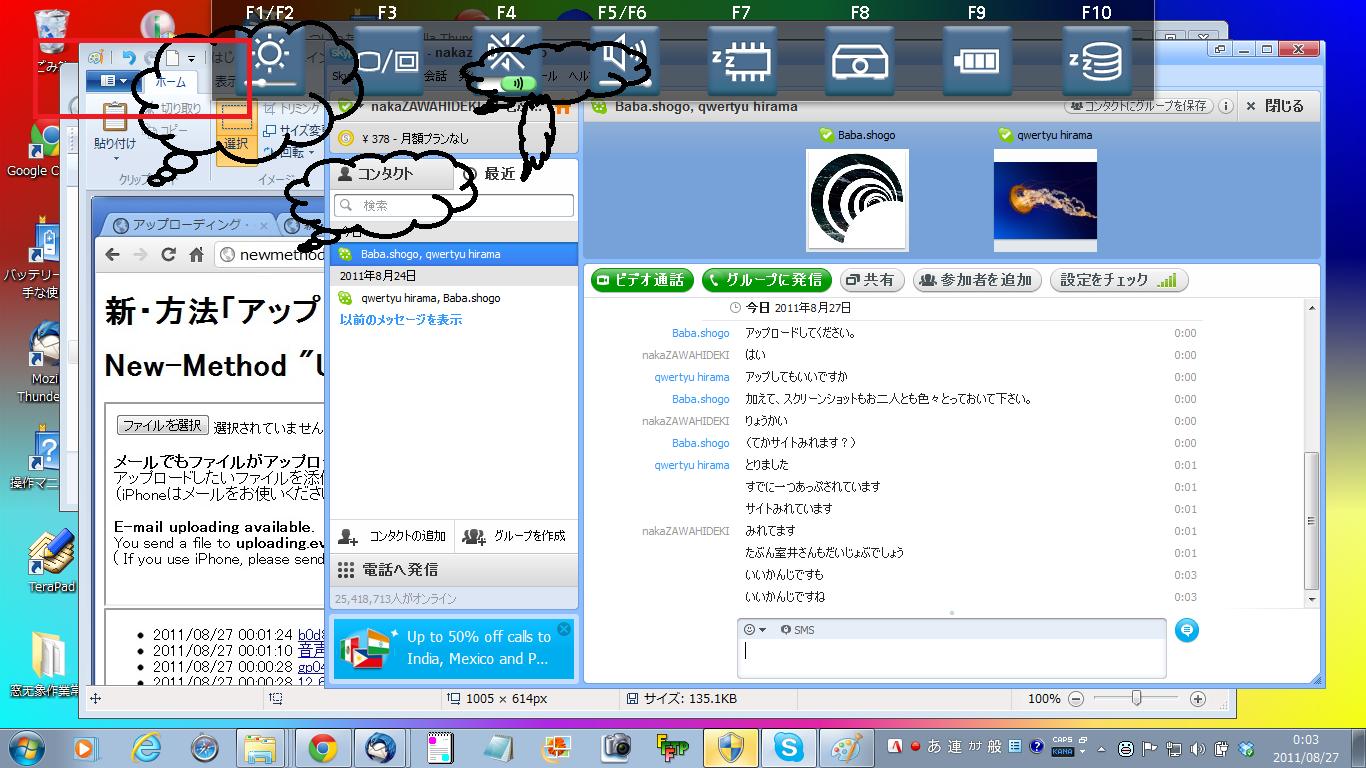Image resolution: width=1366 pixels, height=768 pixels.
Task: Click the system tray volume icon
Action: click(1197, 747)
